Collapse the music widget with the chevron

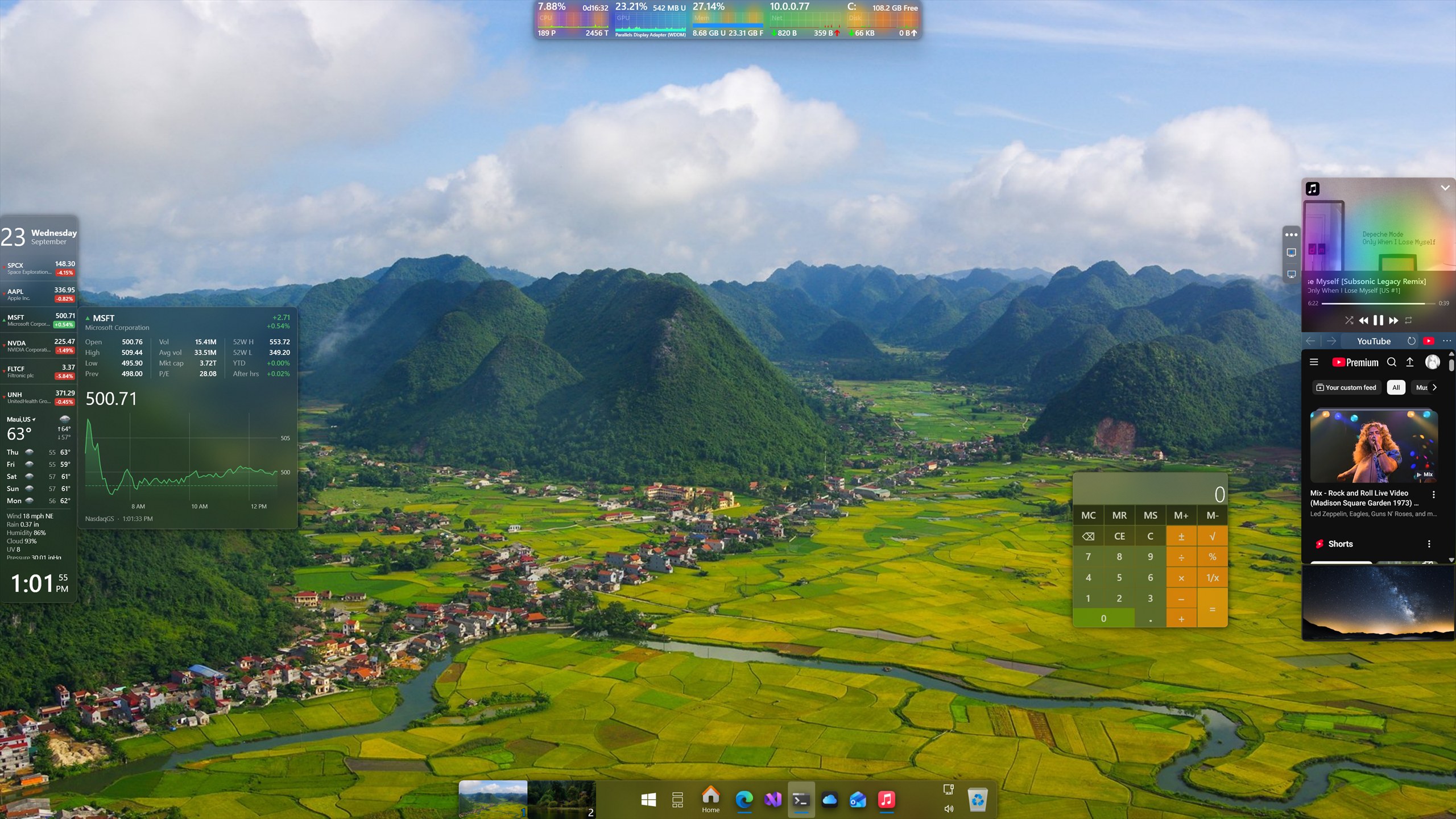(1445, 188)
